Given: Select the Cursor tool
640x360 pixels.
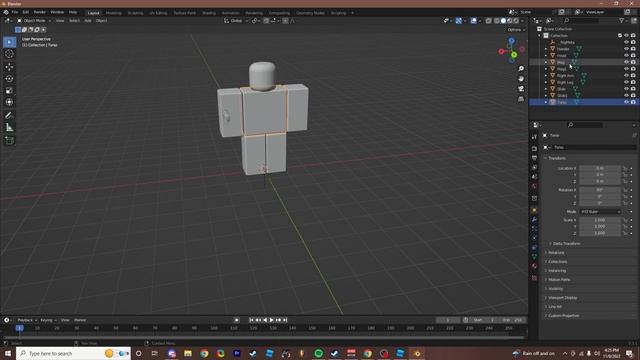Looking at the screenshot, I should click(x=9, y=54).
